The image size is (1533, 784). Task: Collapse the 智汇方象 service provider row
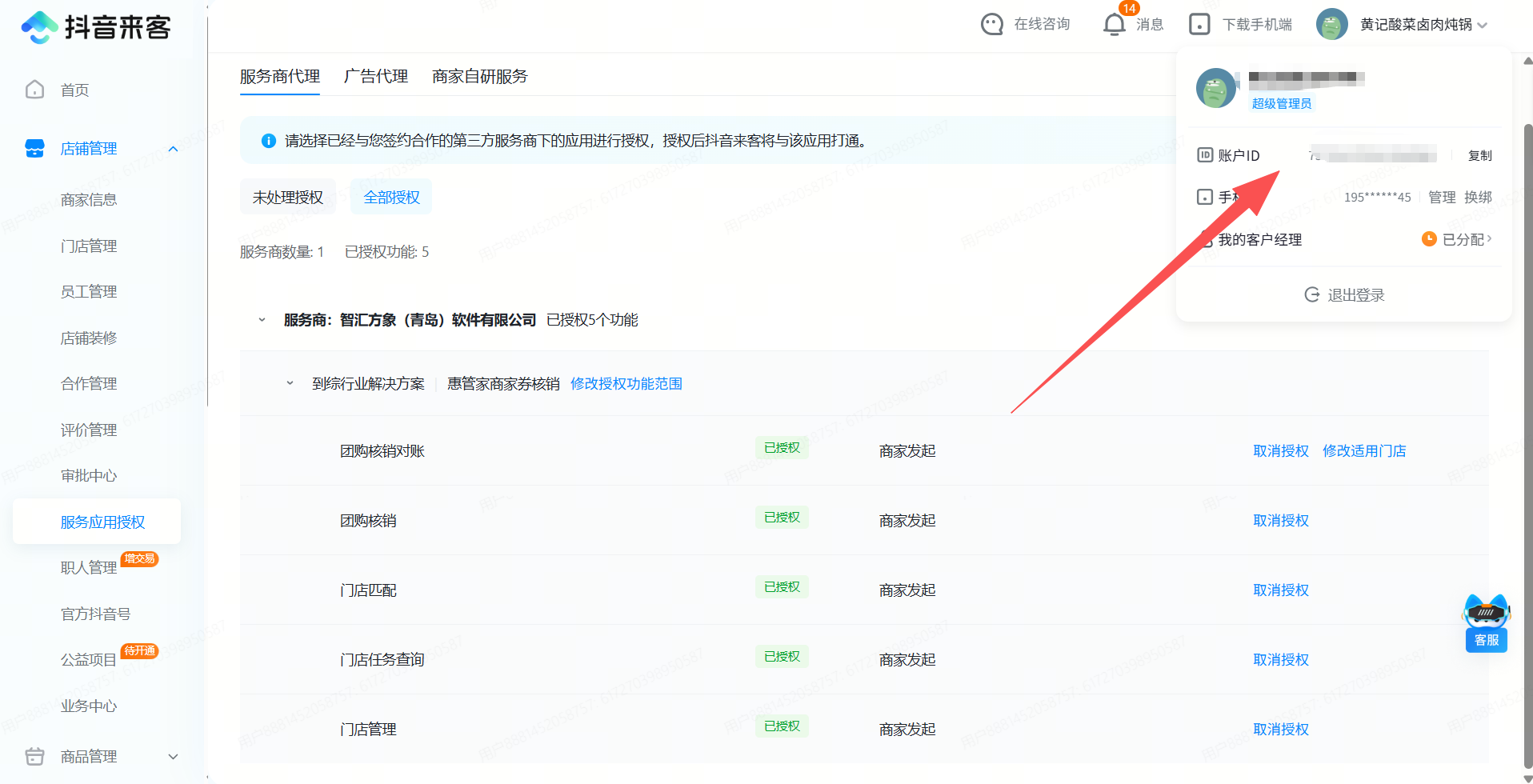[262, 320]
